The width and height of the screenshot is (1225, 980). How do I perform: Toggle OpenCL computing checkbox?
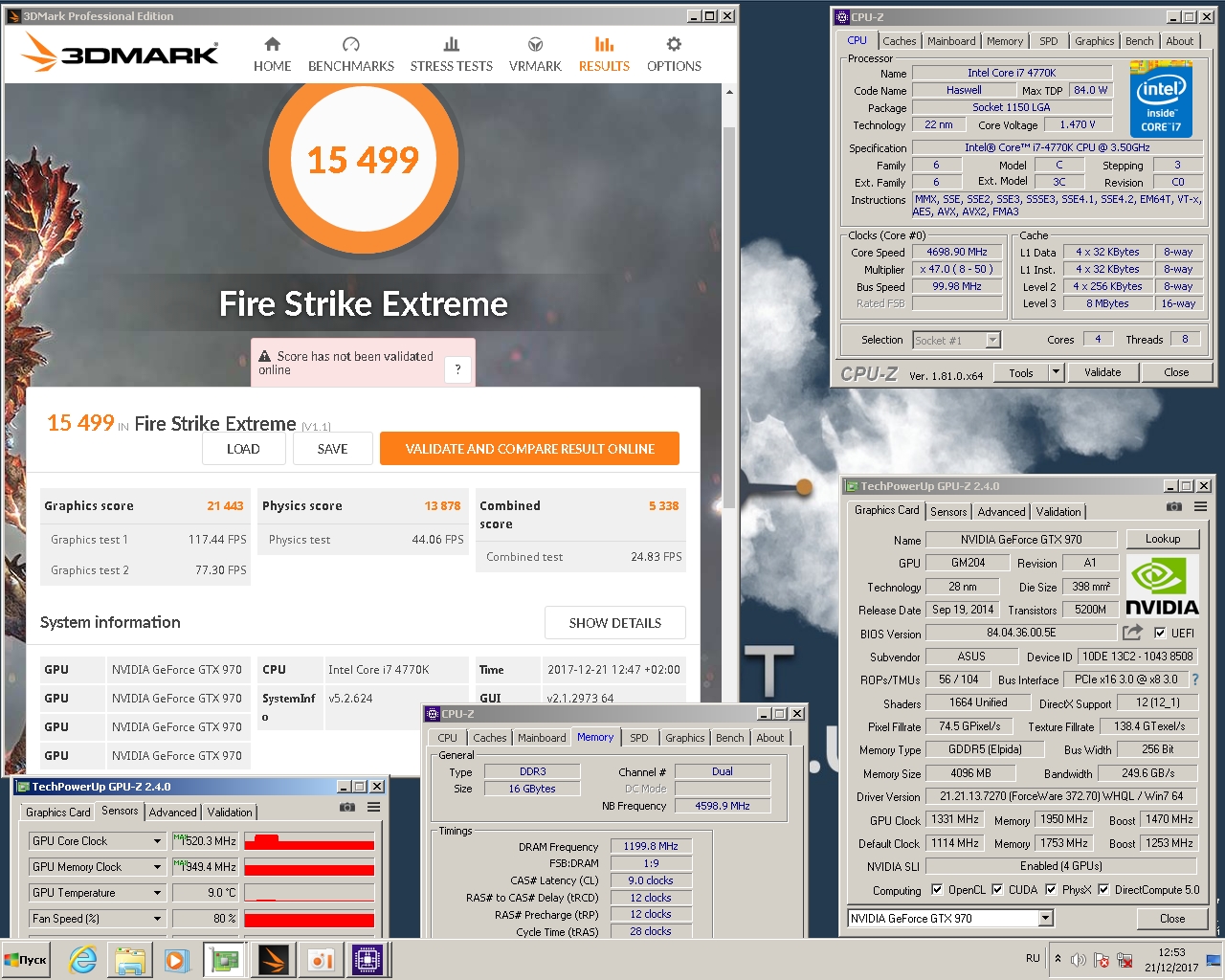[937, 889]
